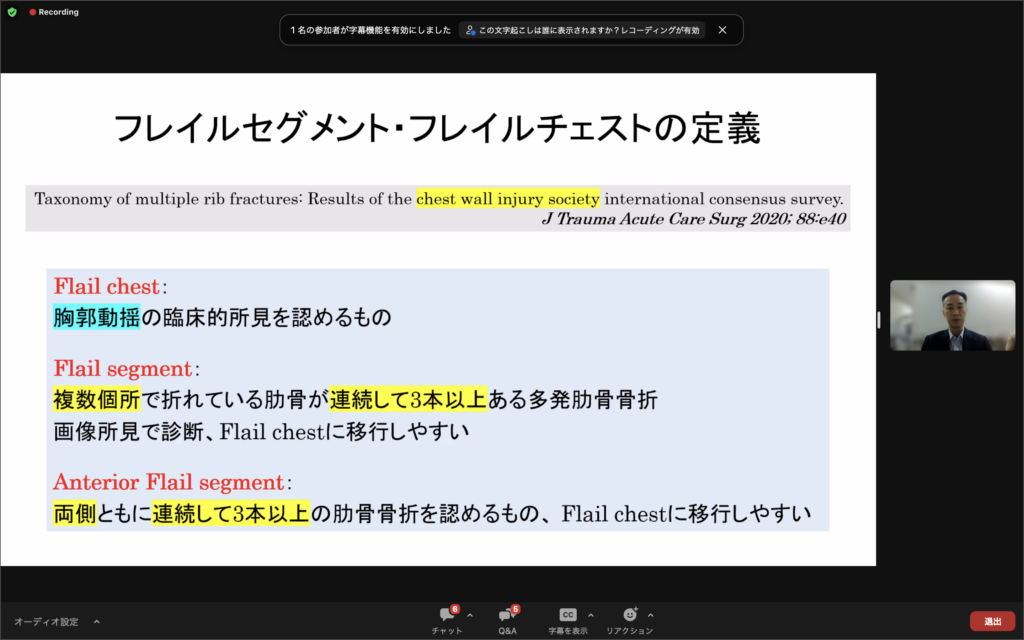The width and height of the screenshot is (1024, 640).
Task: Click the cyan highlighted 胸郭動揺 text
Action: click(x=96, y=317)
